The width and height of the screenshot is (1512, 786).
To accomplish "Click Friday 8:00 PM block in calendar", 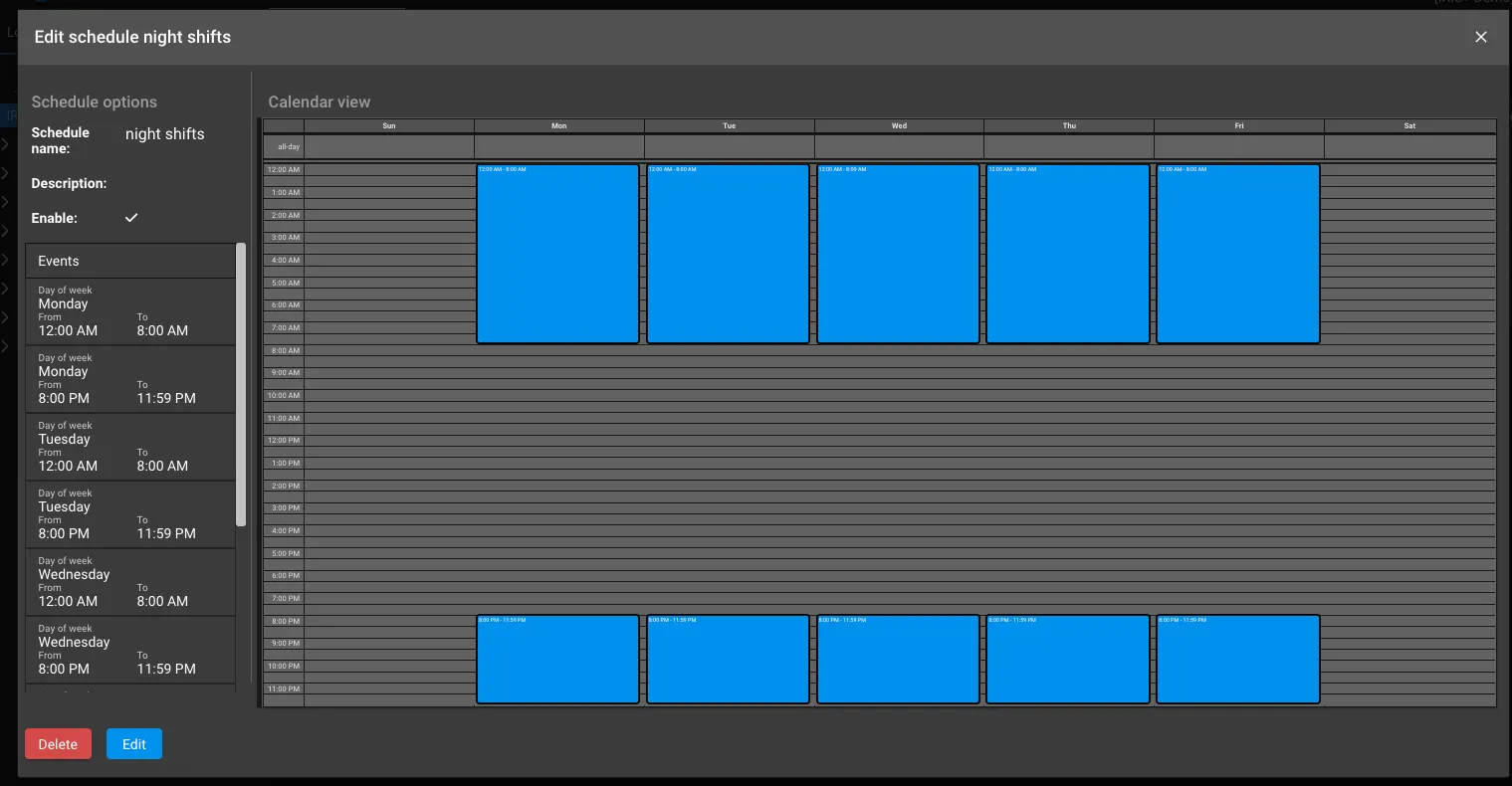I will pyautogui.click(x=1238, y=659).
